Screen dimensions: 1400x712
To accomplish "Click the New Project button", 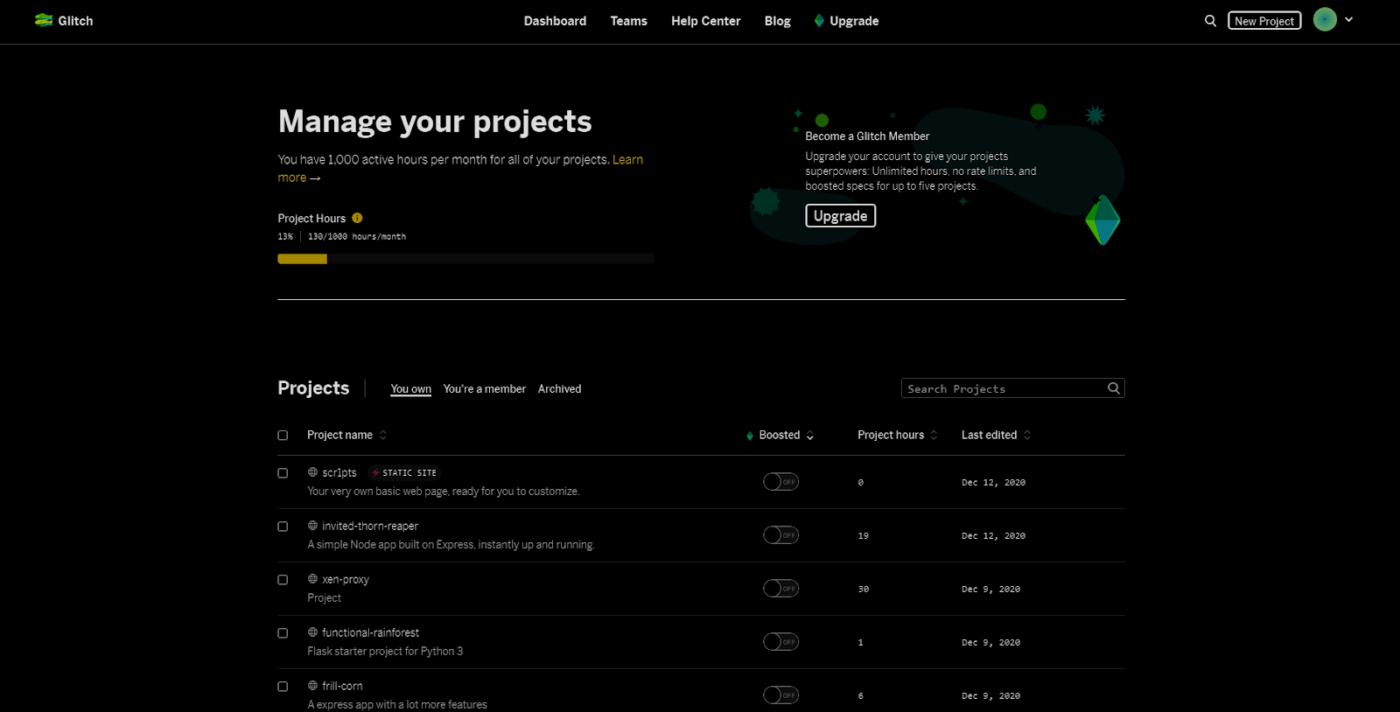I will coord(1264,21).
